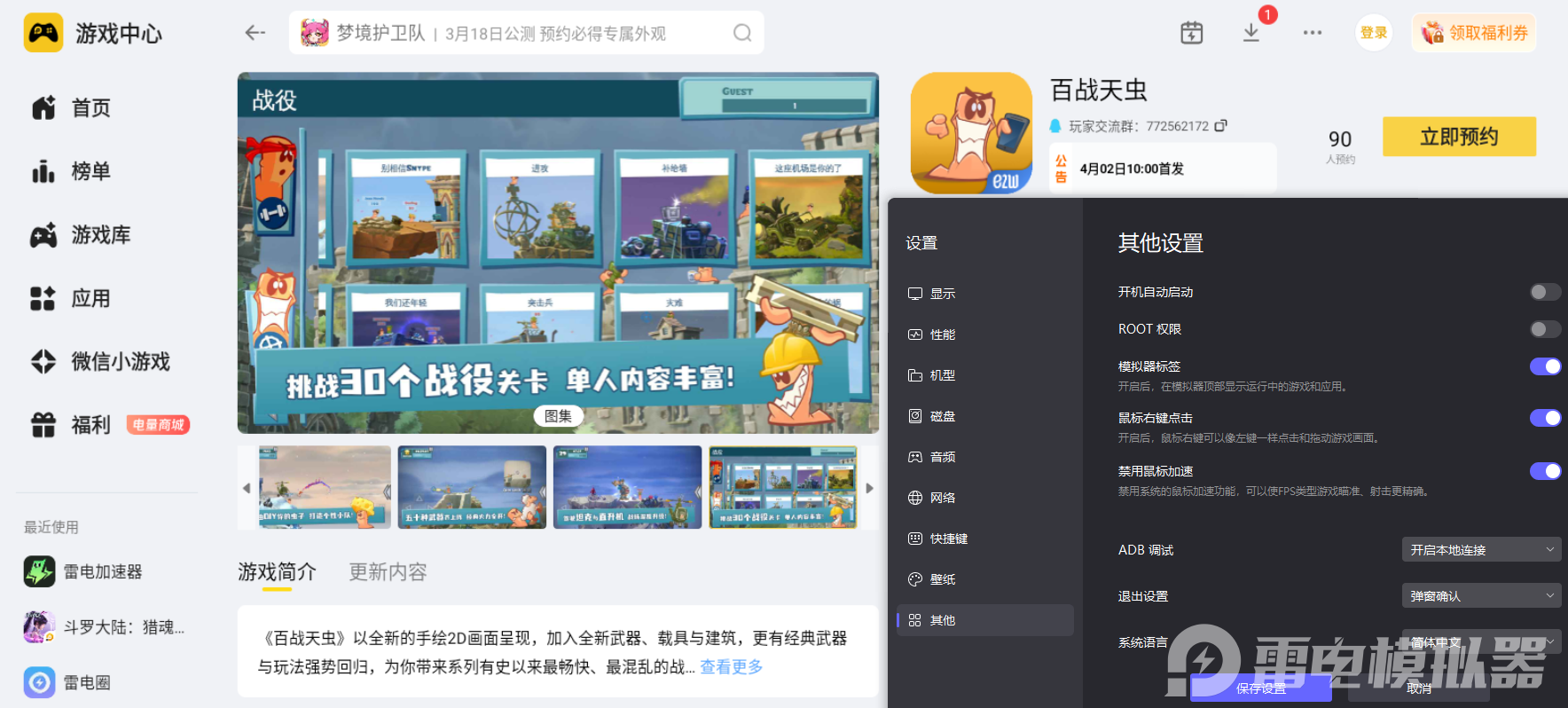Click the 百战天虫 game icon
This screenshot has width=1568, height=708.
pos(972,133)
